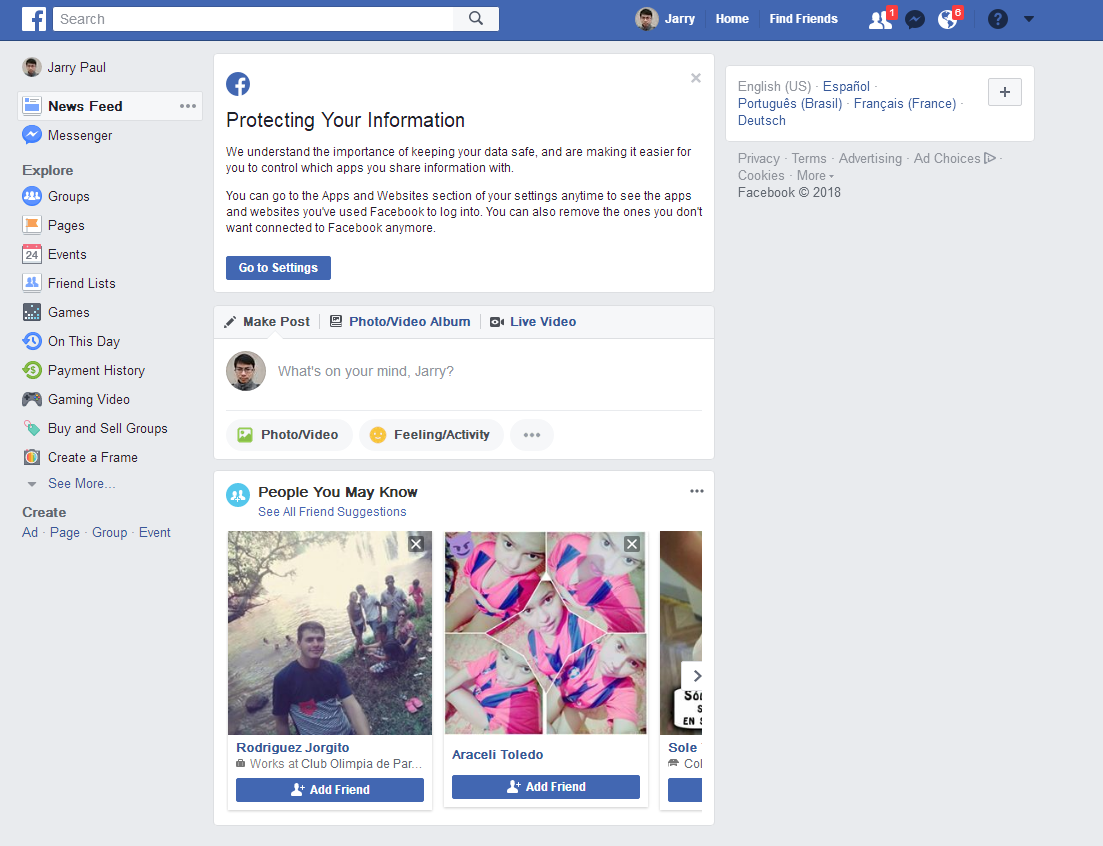Screen dimensions: 1103x846
Task: Open the Groups icon in Explore
Action: click(x=32, y=196)
